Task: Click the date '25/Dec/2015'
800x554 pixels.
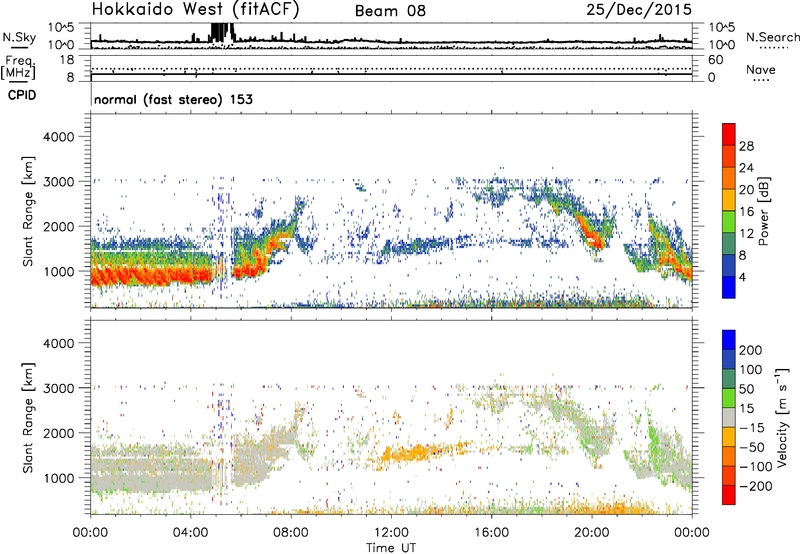Action: (639, 9)
